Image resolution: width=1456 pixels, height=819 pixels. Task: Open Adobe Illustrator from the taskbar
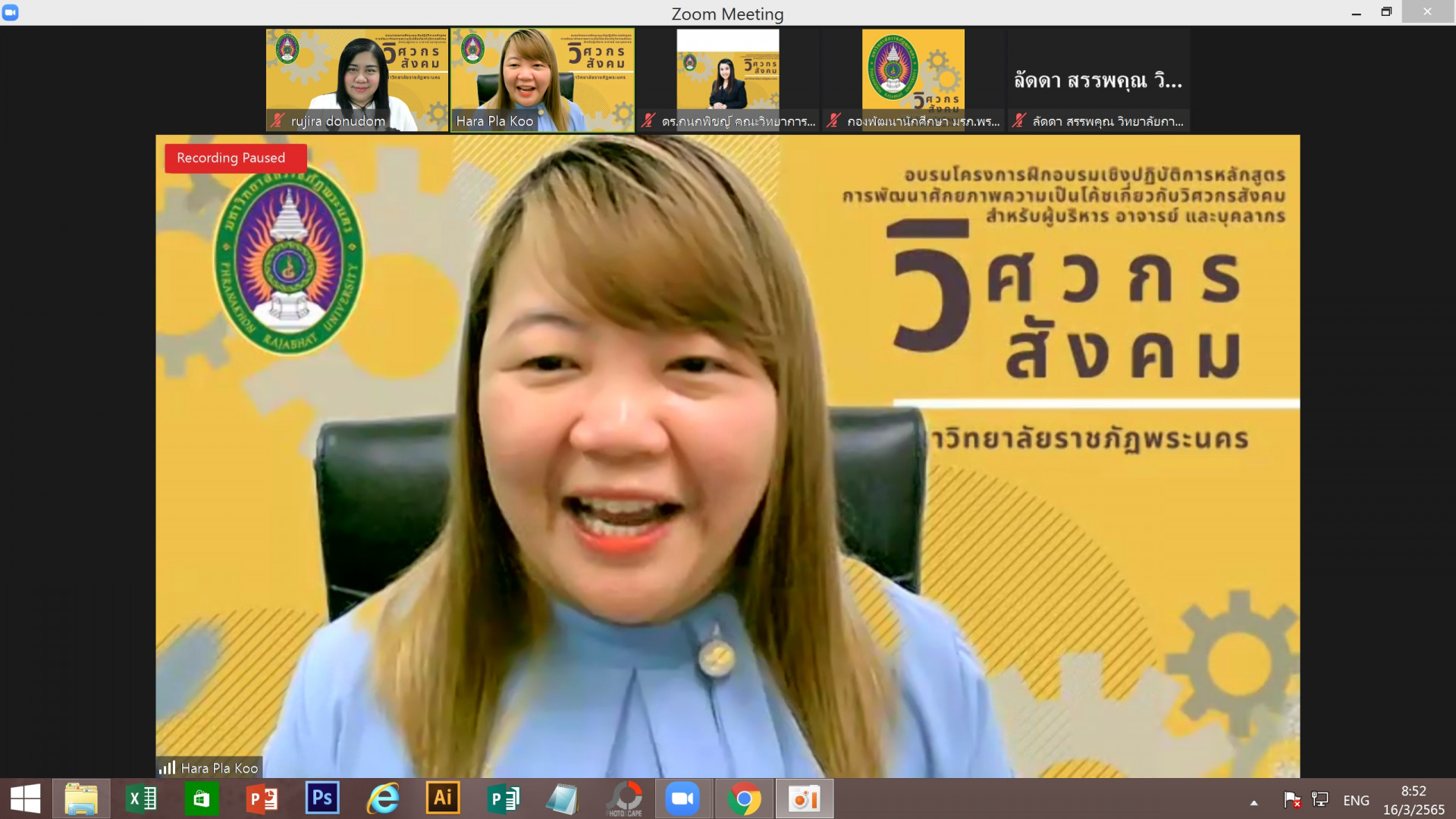(443, 799)
